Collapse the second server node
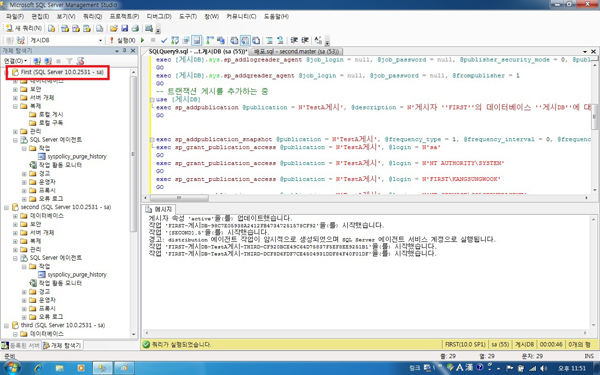This screenshot has height=375, width=600. [7, 207]
